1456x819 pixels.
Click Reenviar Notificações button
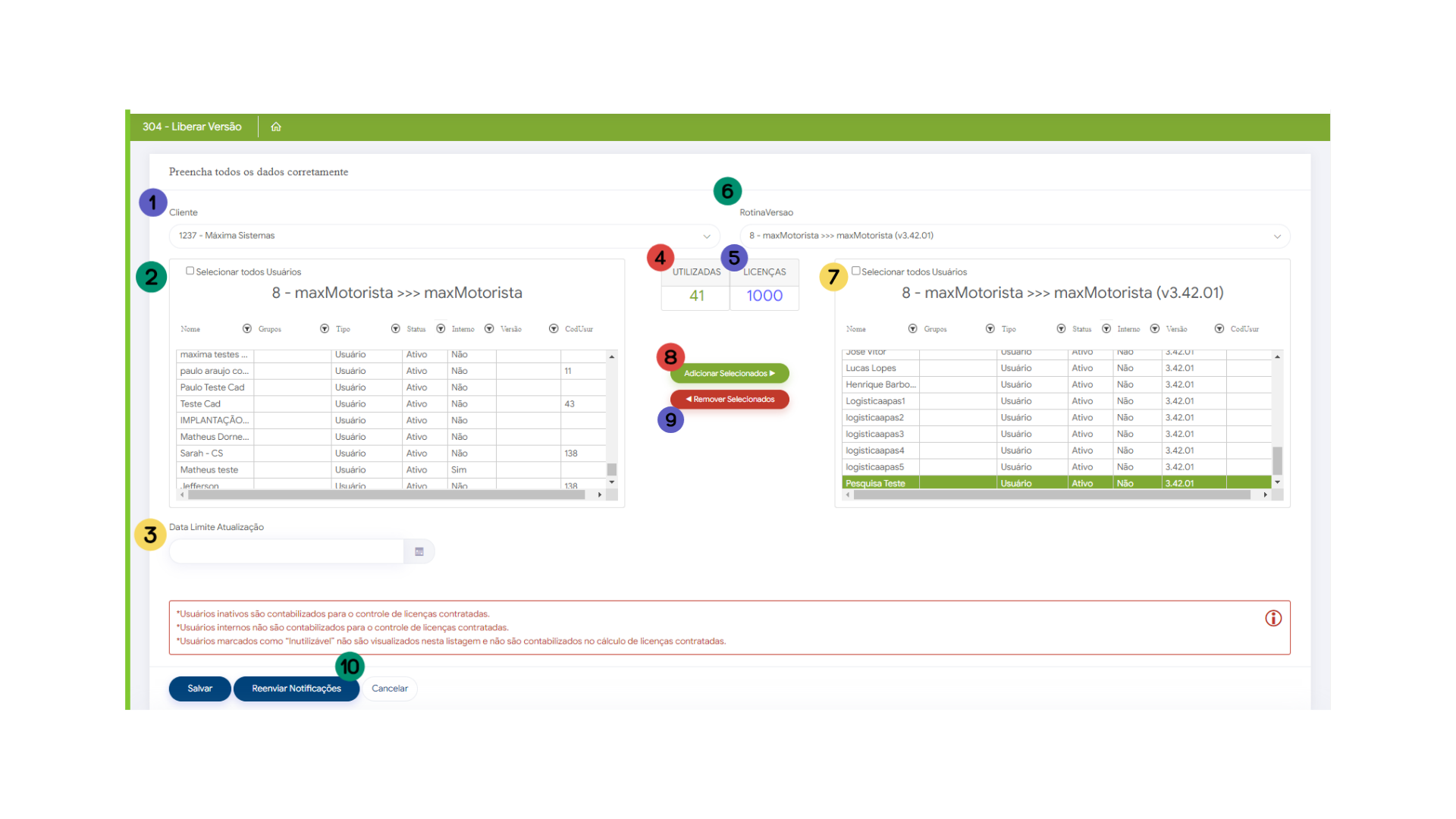[x=296, y=689]
